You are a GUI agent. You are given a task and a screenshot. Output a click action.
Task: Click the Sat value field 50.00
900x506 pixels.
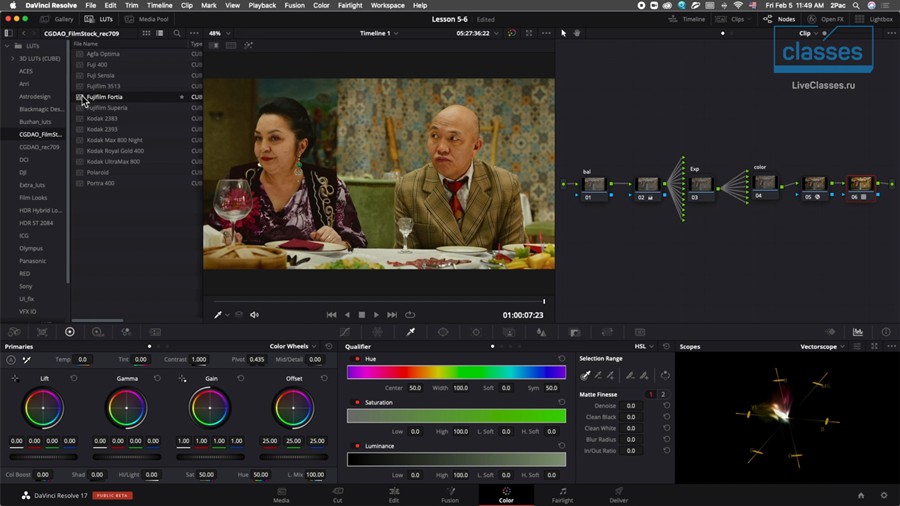(206, 475)
